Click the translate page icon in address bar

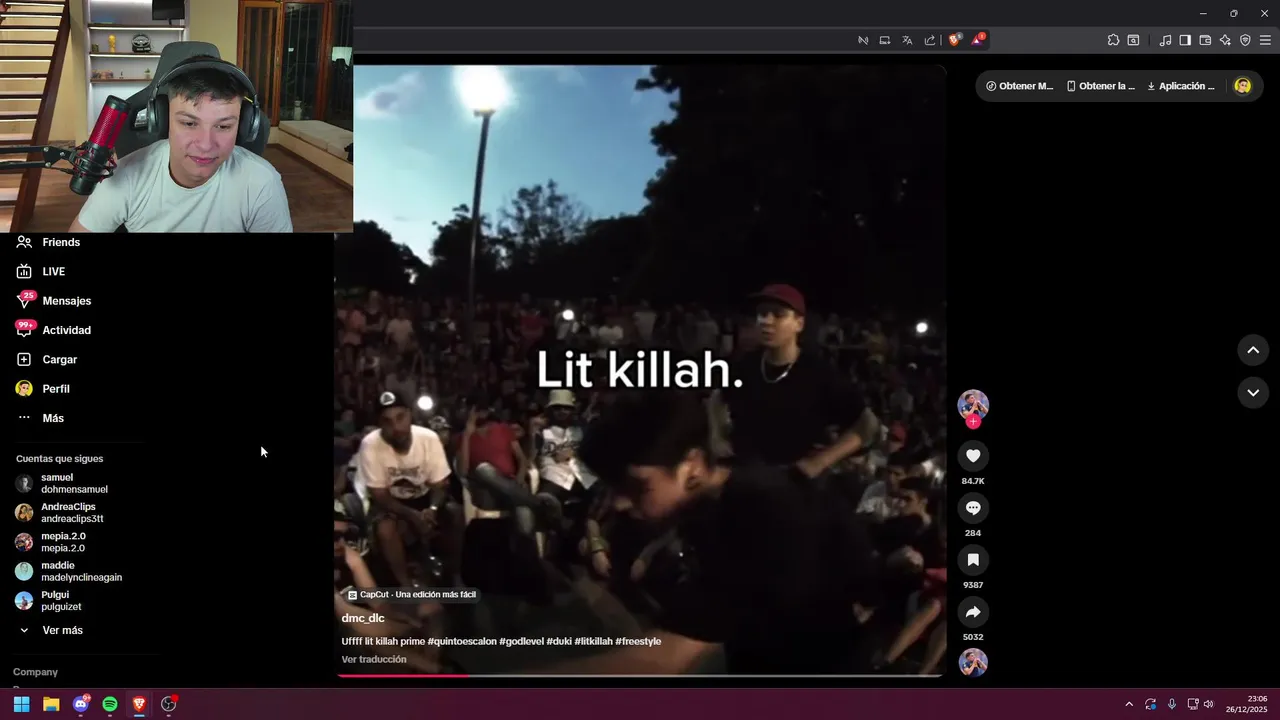coord(907,40)
